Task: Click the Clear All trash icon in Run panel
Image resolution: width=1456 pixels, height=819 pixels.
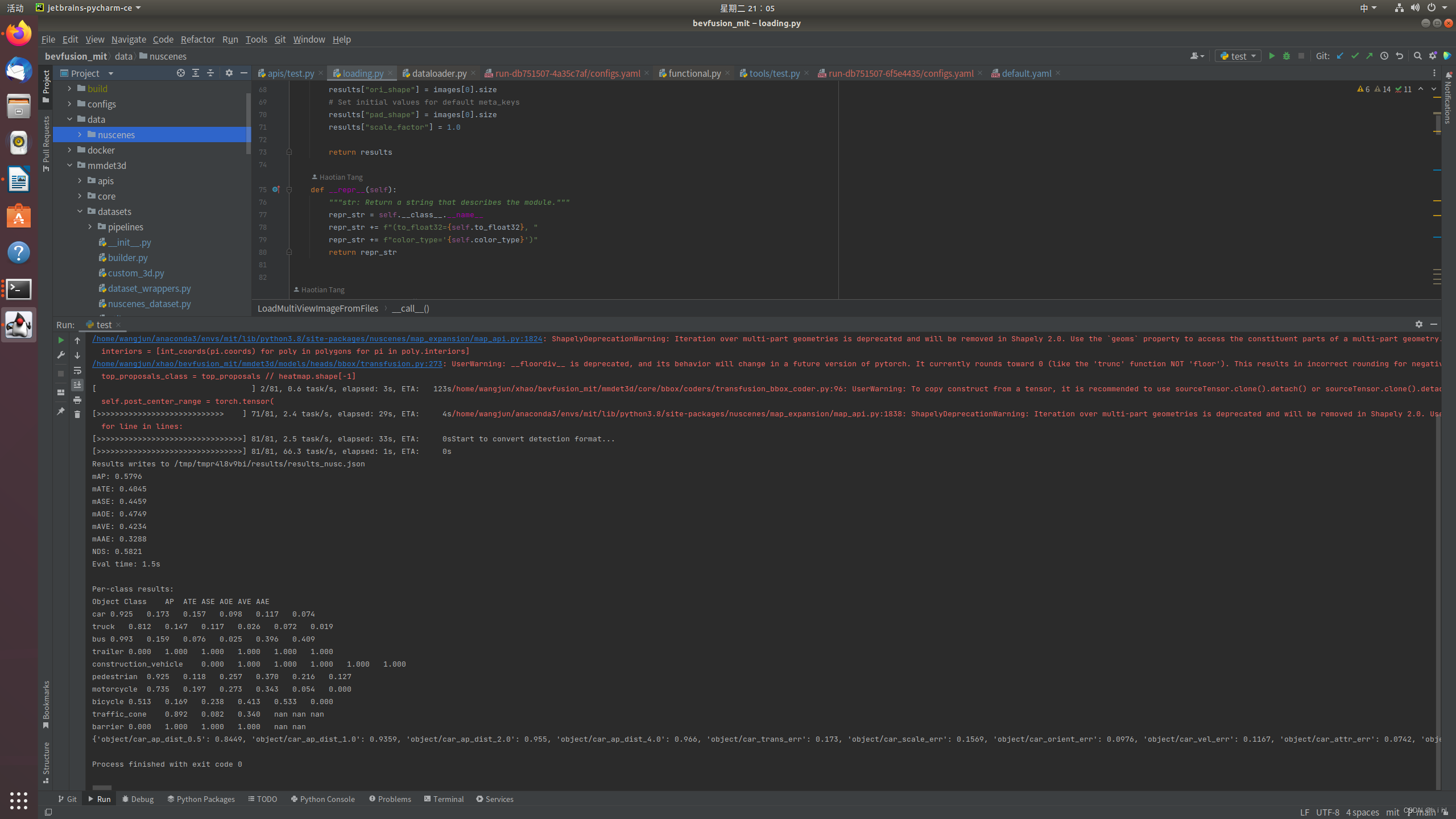Action: 77,415
